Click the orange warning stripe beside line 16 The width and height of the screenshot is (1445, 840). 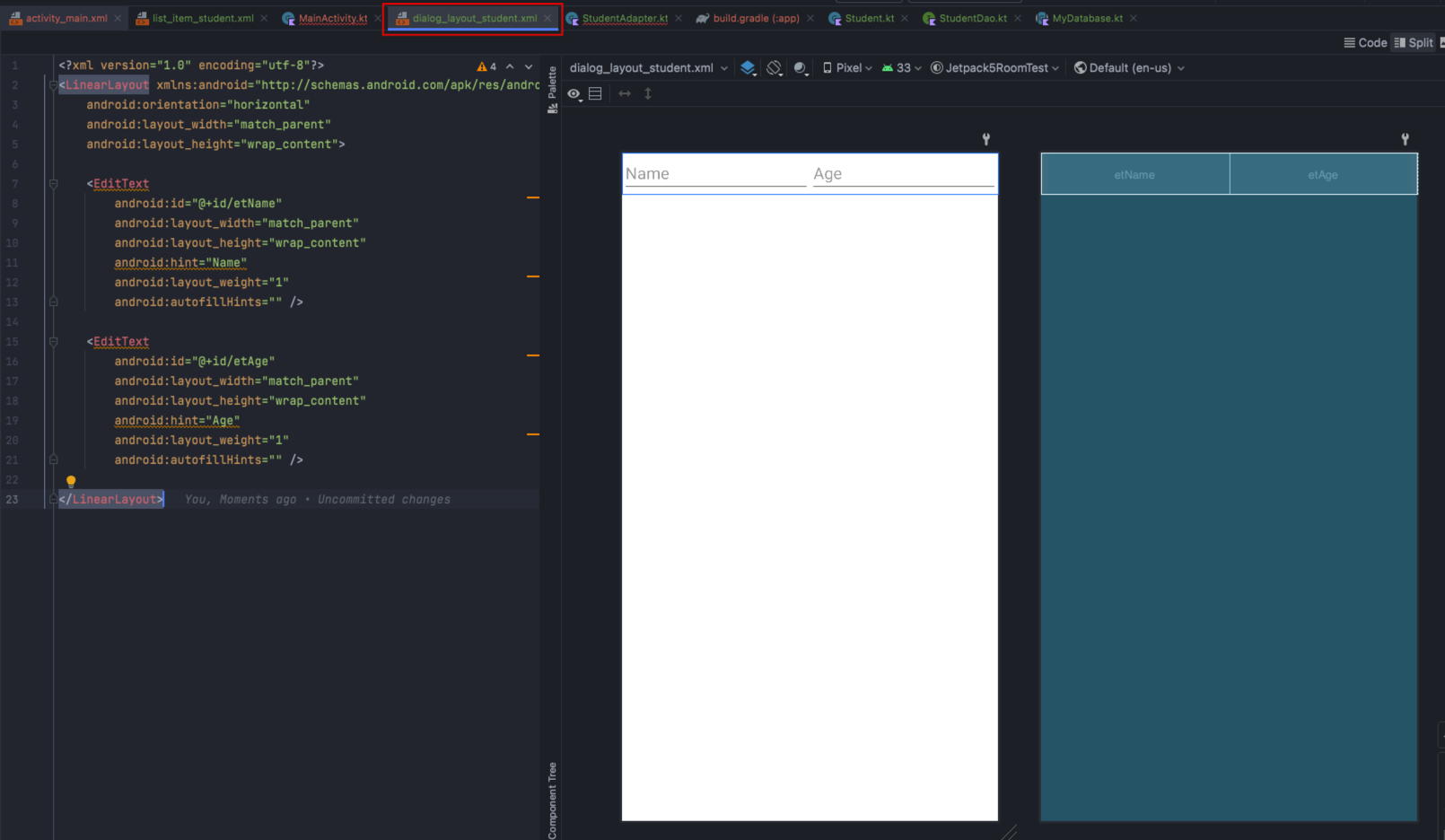(x=533, y=355)
